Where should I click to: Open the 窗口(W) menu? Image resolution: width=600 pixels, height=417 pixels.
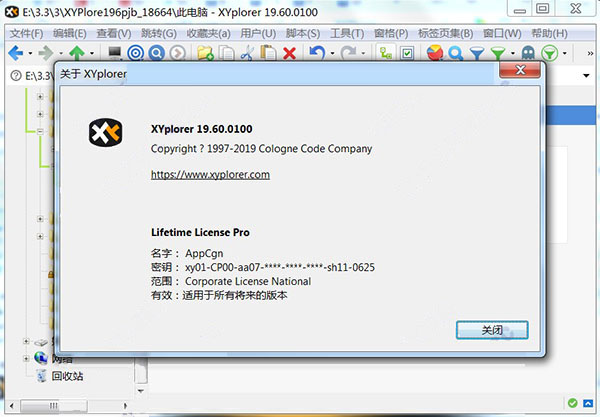[502, 33]
